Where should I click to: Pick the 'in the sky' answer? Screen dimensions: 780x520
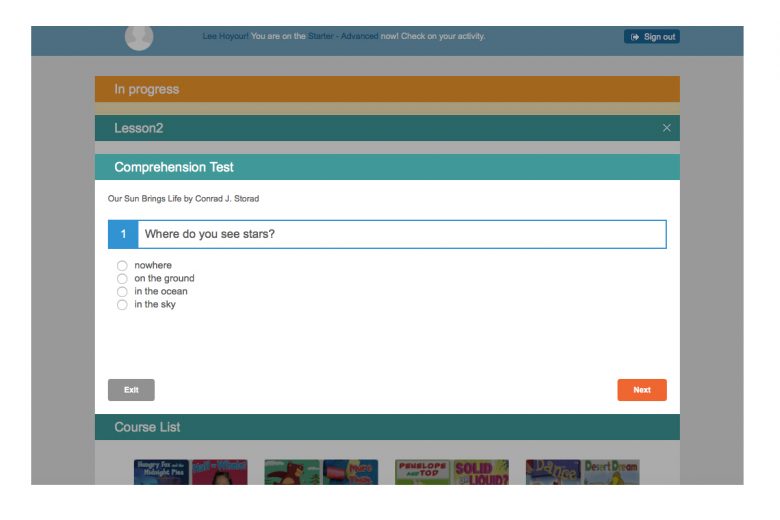[x=122, y=305]
